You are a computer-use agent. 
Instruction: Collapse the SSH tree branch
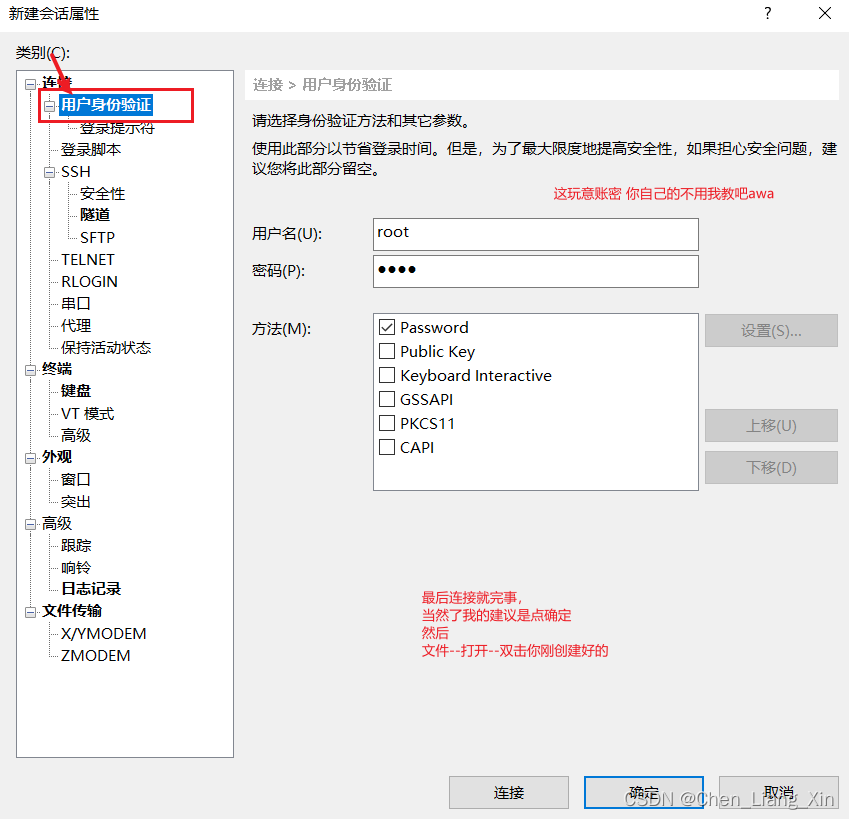point(48,171)
